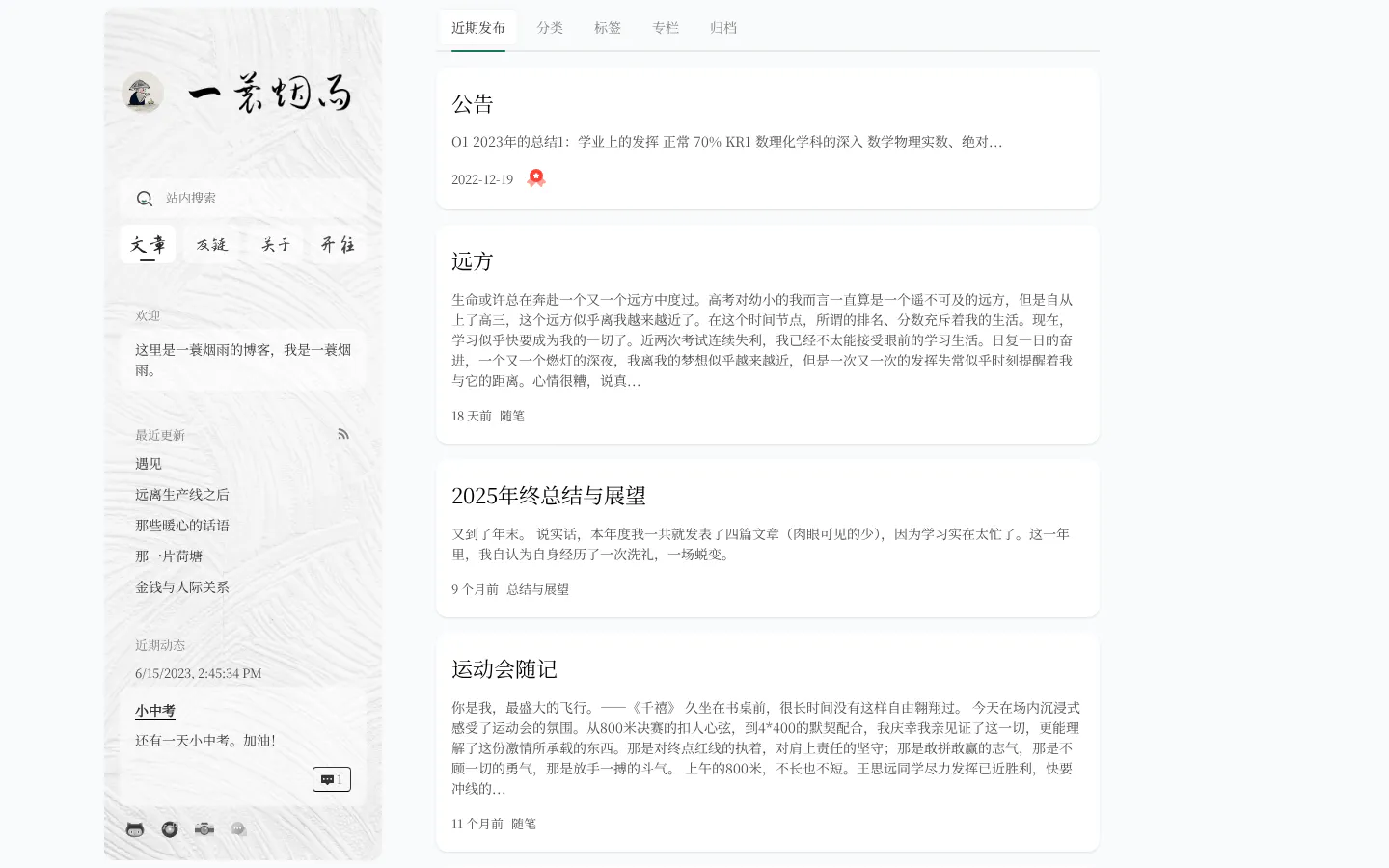This screenshot has height=868, width=1389.
Task: Open the 远方 post title
Action: (x=473, y=261)
